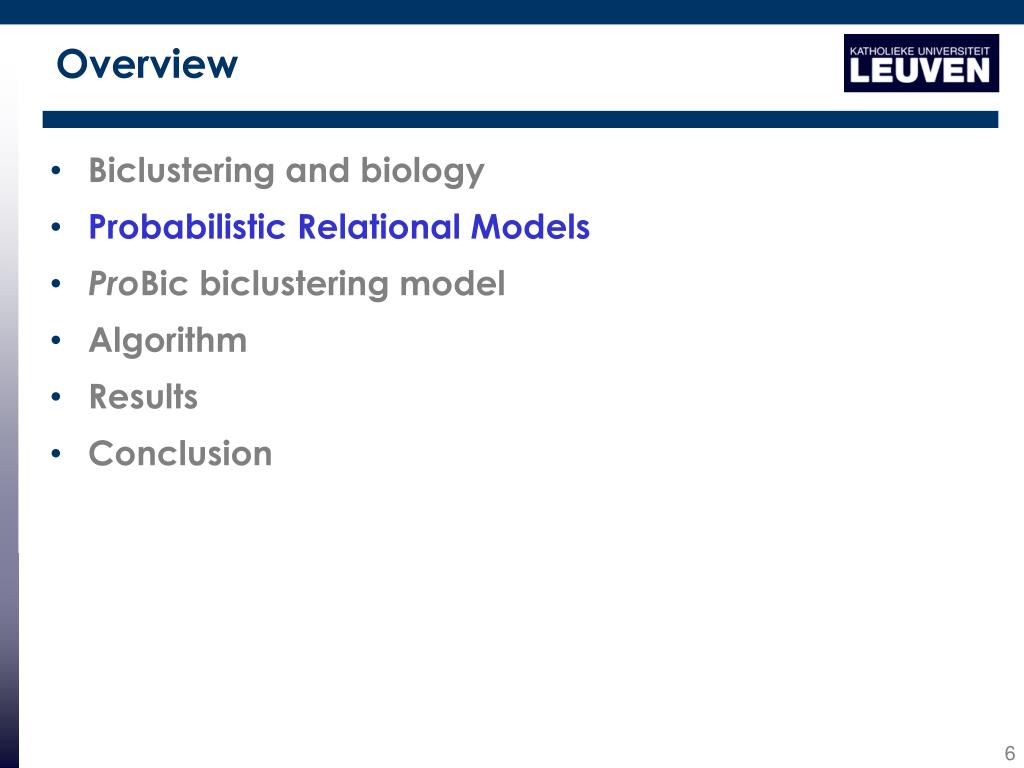
Task: Click the ProBic biclustering model item
Action: pyautogui.click(x=296, y=284)
